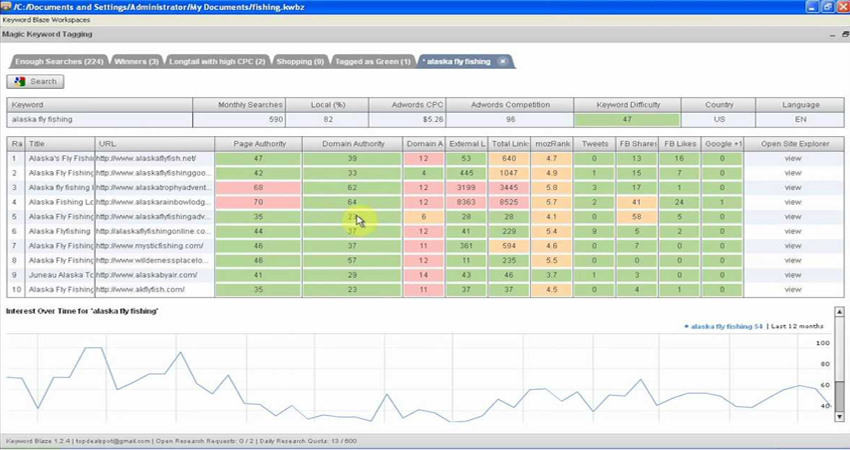850x450 pixels.
Task: Click view link for mysticfishing.com row
Action: tap(793, 246)
